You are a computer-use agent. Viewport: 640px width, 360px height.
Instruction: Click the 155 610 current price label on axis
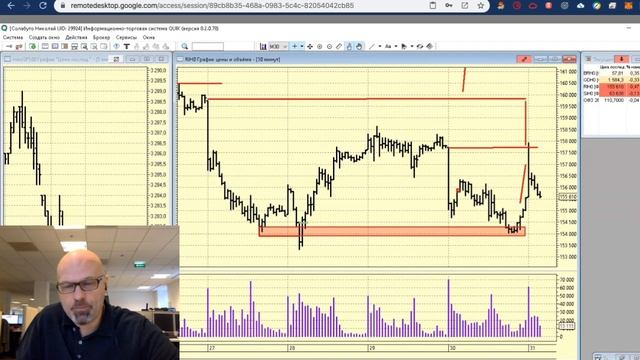(567, 197)
